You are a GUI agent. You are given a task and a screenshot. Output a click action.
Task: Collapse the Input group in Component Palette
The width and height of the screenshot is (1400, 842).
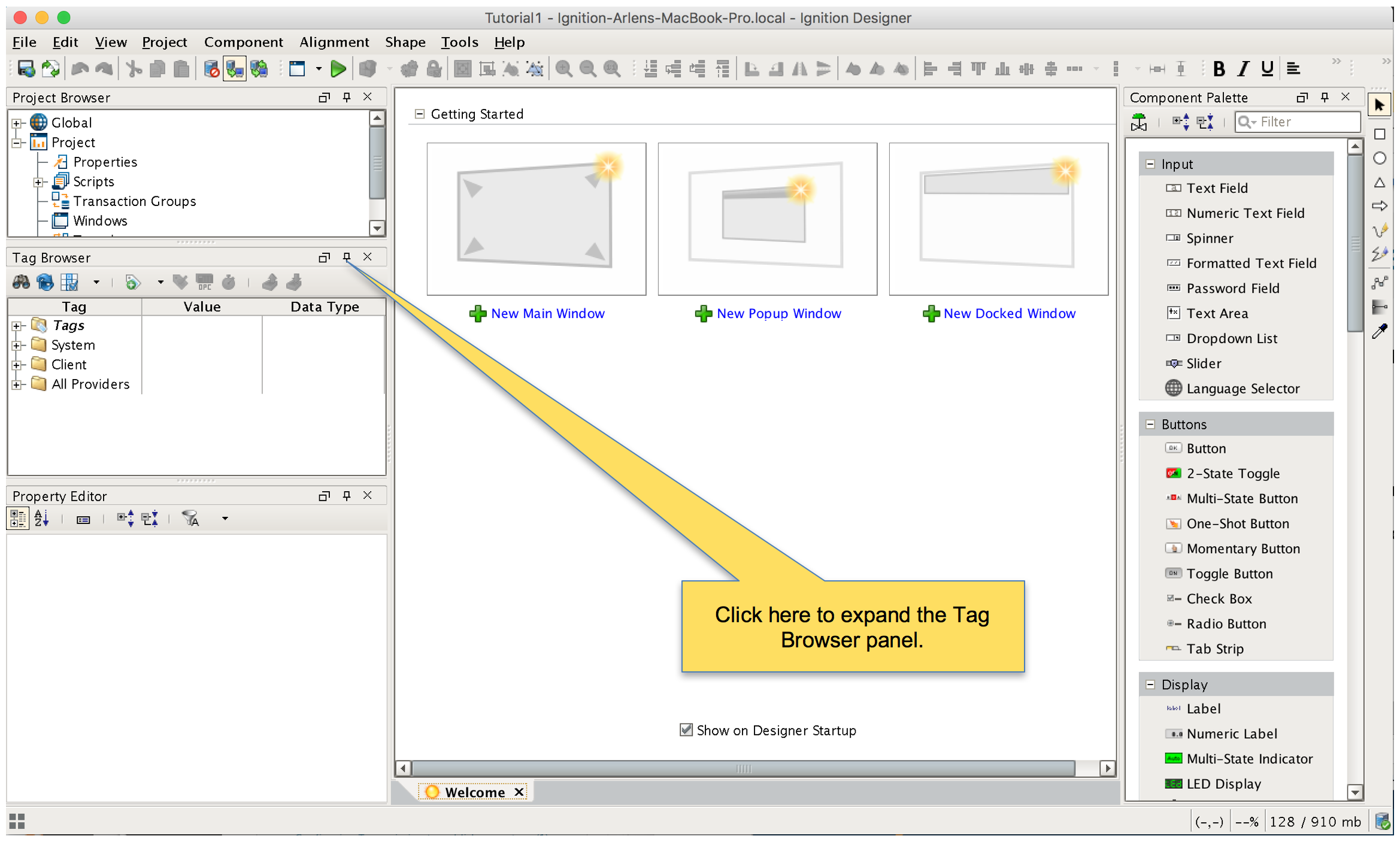(1150, 163)
